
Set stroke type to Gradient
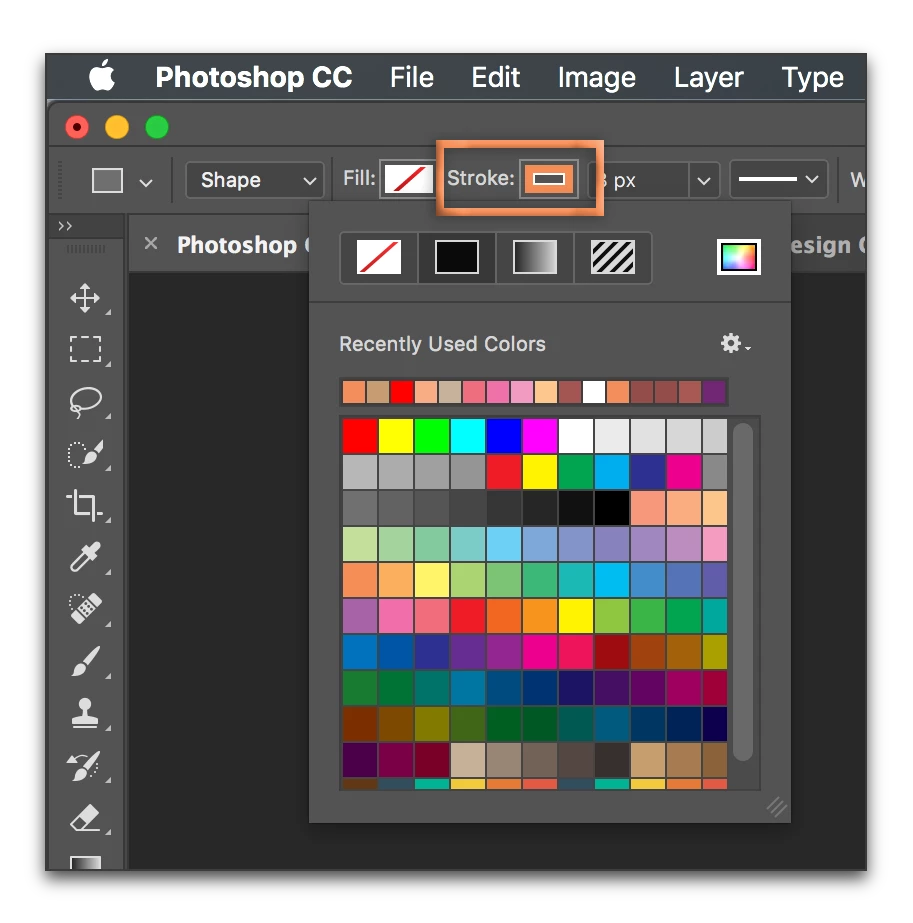click(x=534, y=257)
